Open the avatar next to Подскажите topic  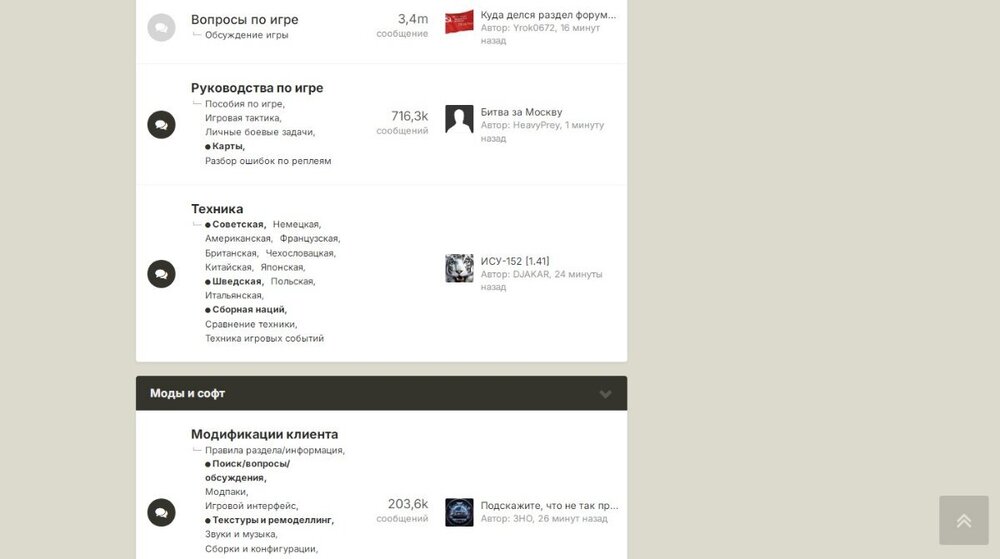pos(459,512)
